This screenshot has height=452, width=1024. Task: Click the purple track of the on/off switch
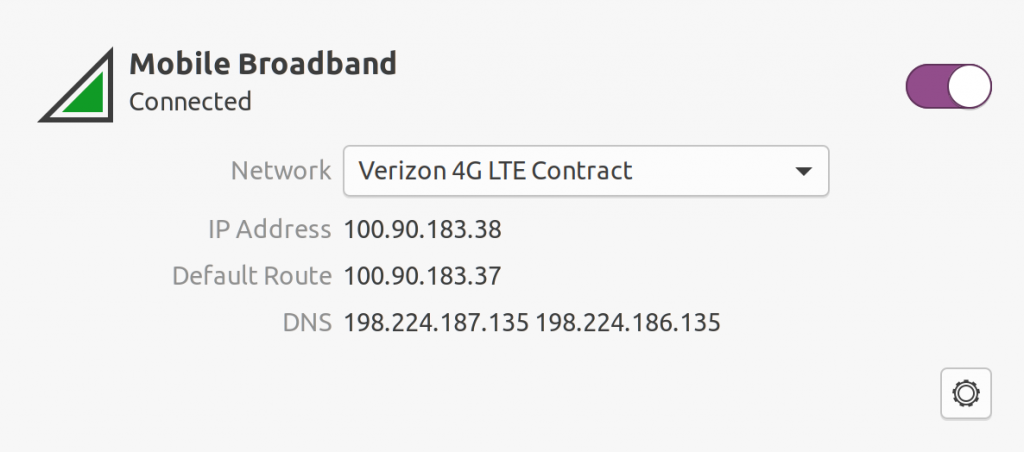click(925, 87)
